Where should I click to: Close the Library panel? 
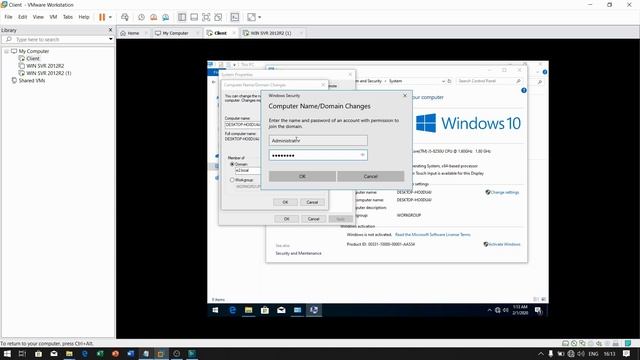(110, 30)
